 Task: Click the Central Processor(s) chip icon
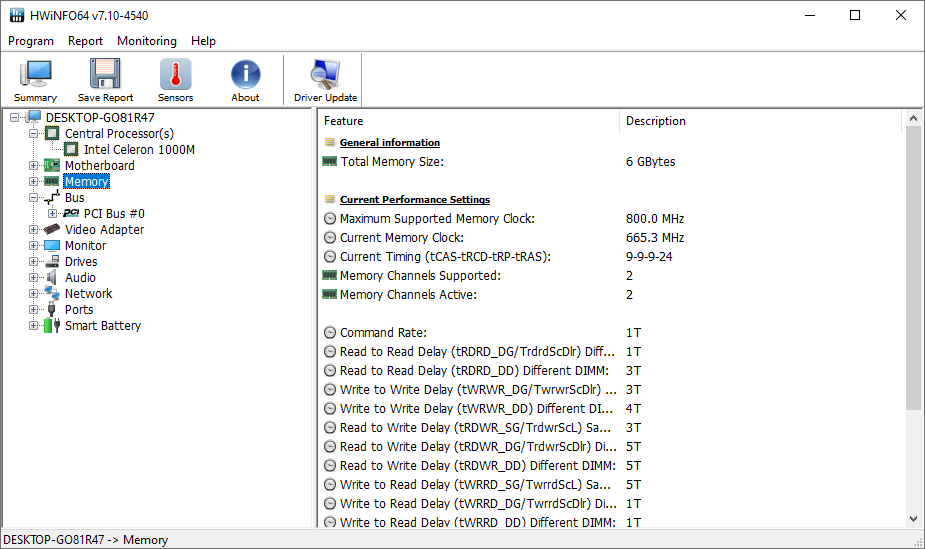[53, 133]
